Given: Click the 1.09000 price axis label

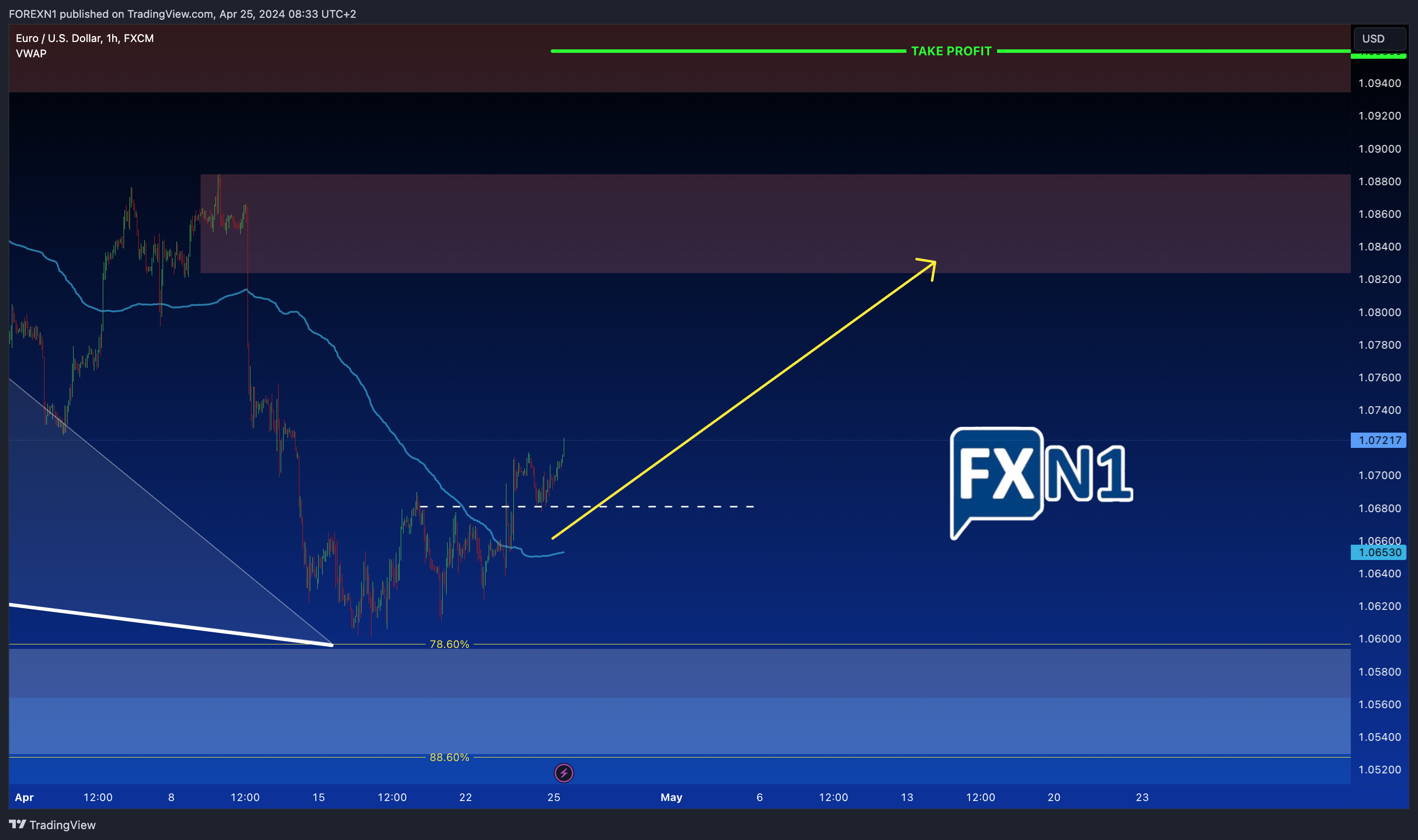Looking at the screenshot, I should 1379,149.
